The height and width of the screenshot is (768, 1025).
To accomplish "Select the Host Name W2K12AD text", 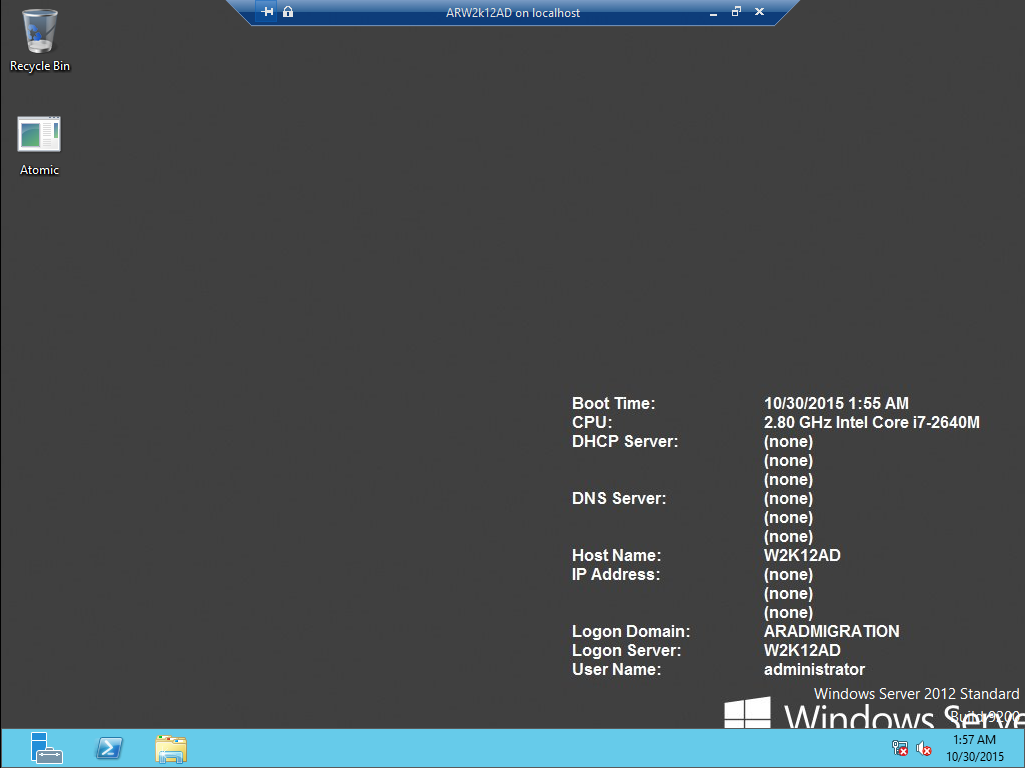I will pyautogui.click(x=802, y=555).
